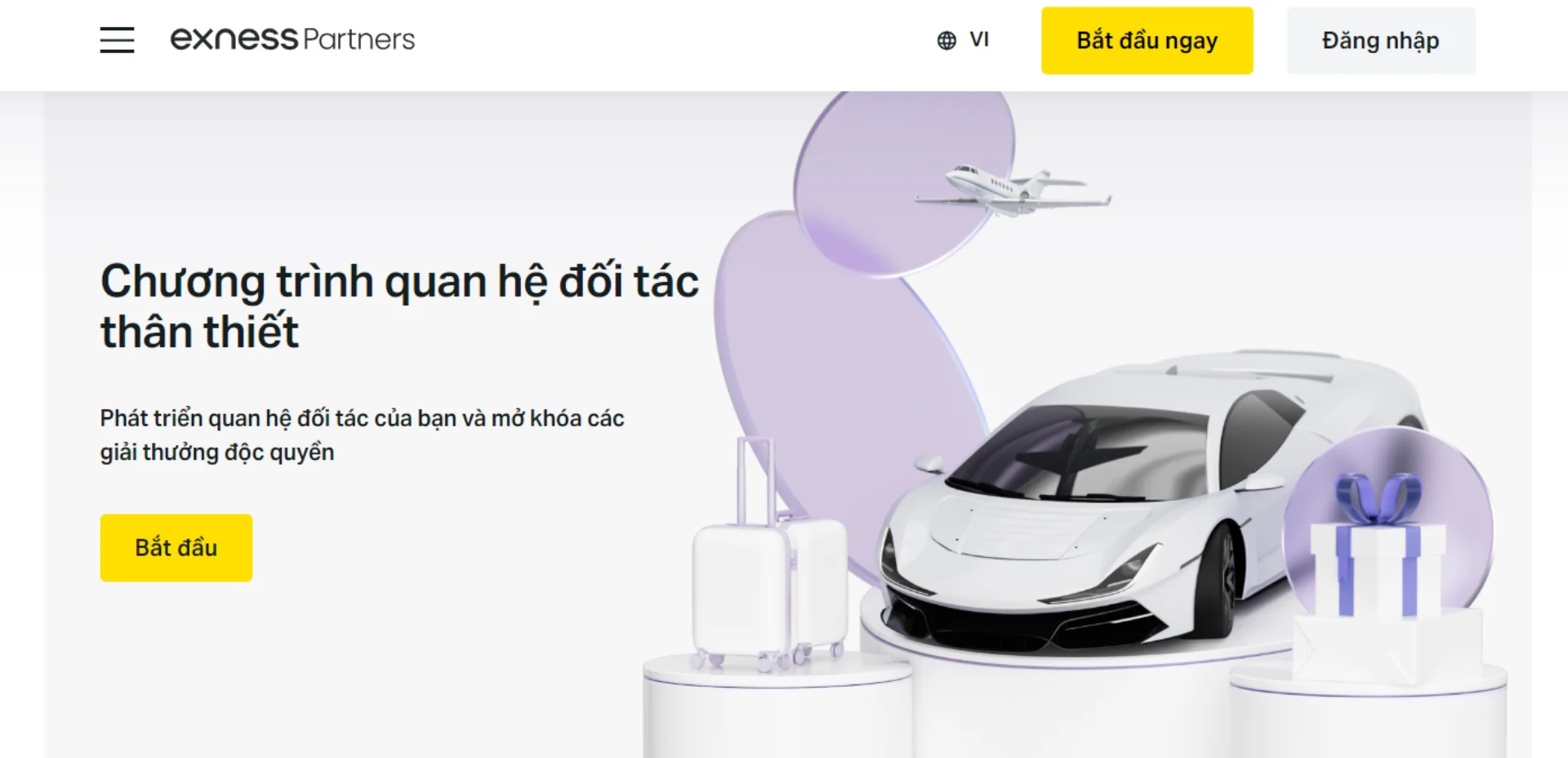Image resolution: width=1568 pixels, height=758 pixels.
Task: Click the airplane illustration
Action: tap(1013, 190)
